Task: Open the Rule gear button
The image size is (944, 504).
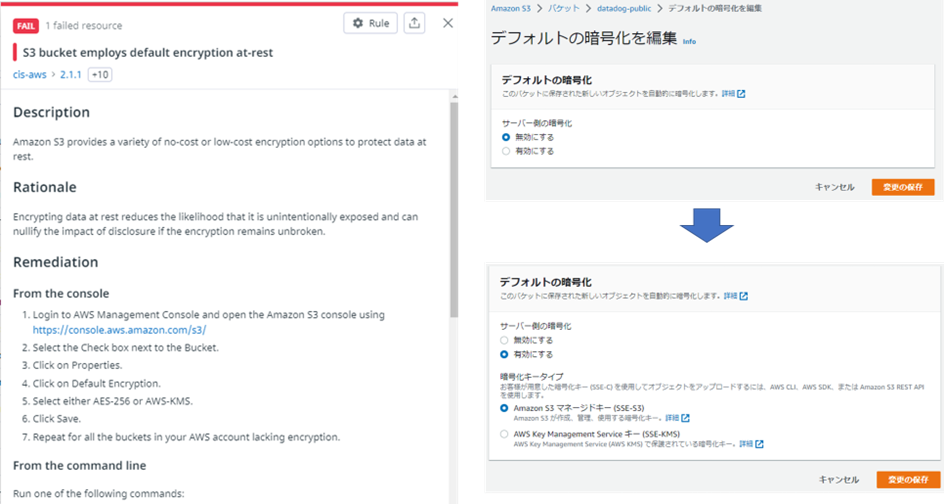Action: point(370,23)
